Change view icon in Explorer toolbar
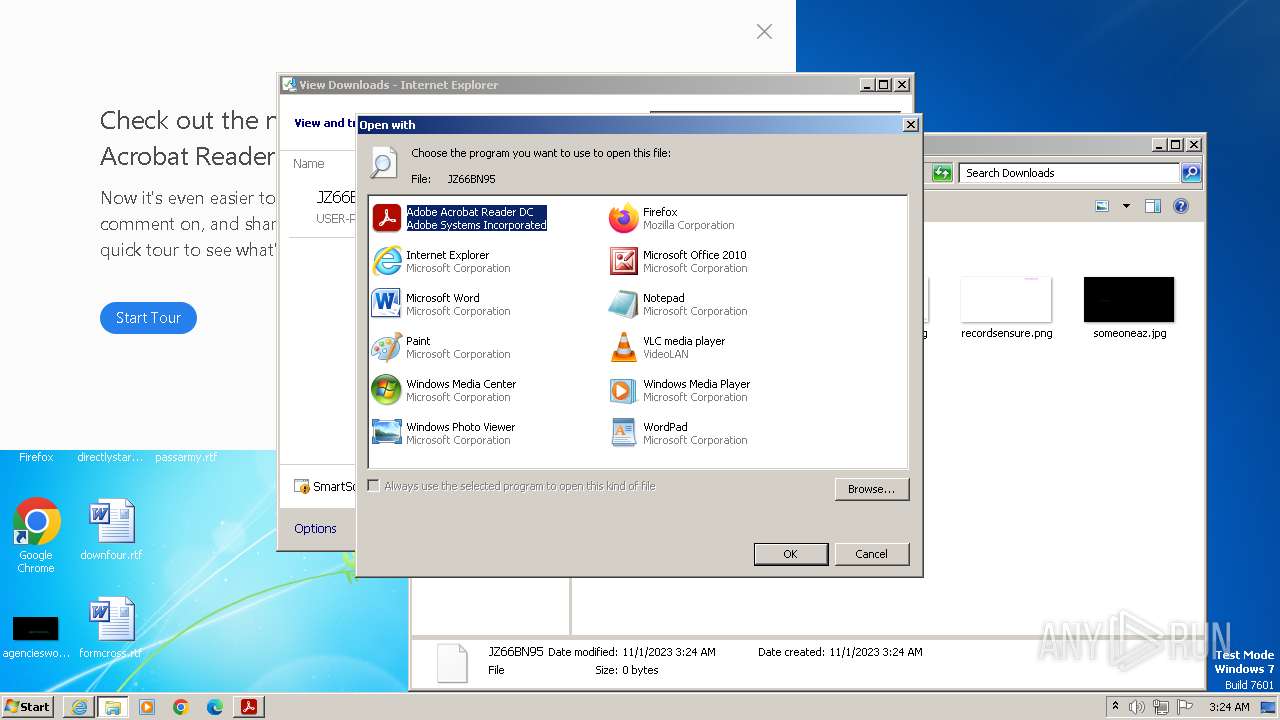The image size is (1280, 720). click(1102, 206)
